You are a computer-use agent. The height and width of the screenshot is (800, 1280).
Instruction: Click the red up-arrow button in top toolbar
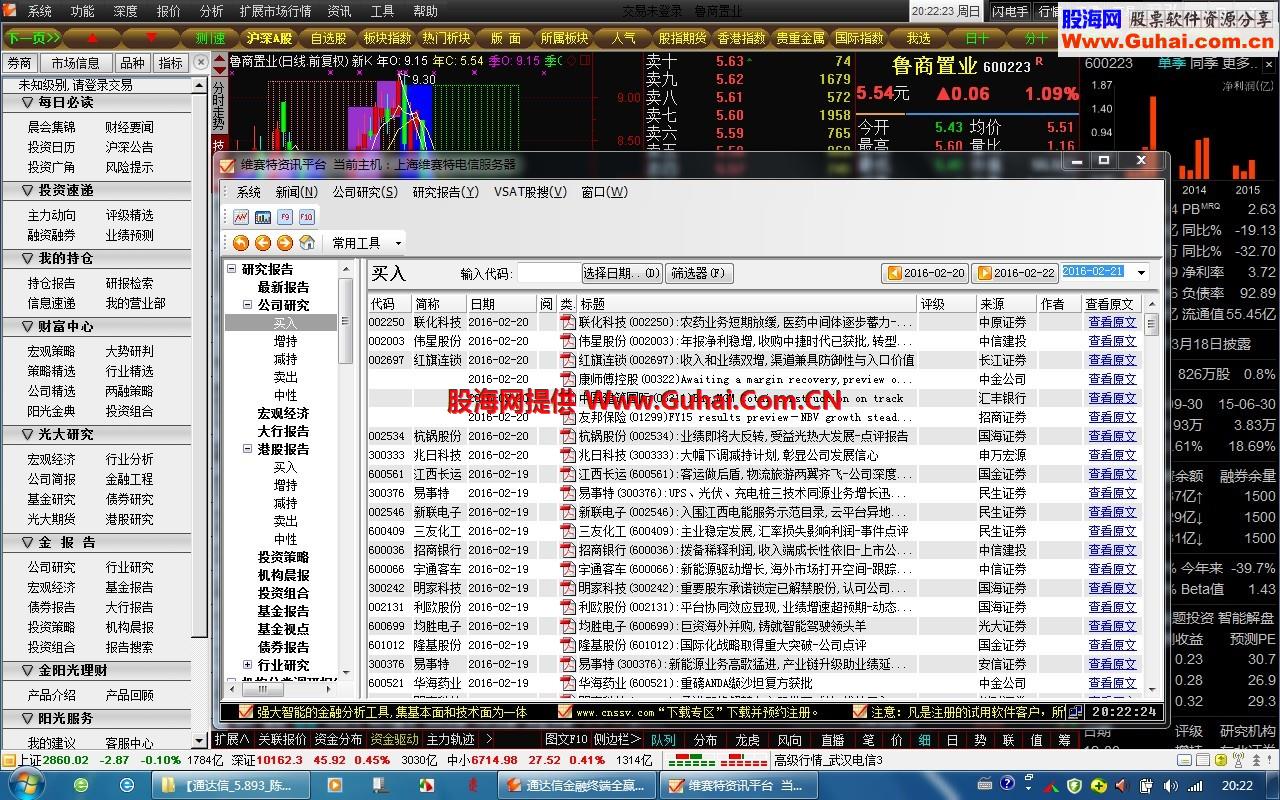[92, 38]
